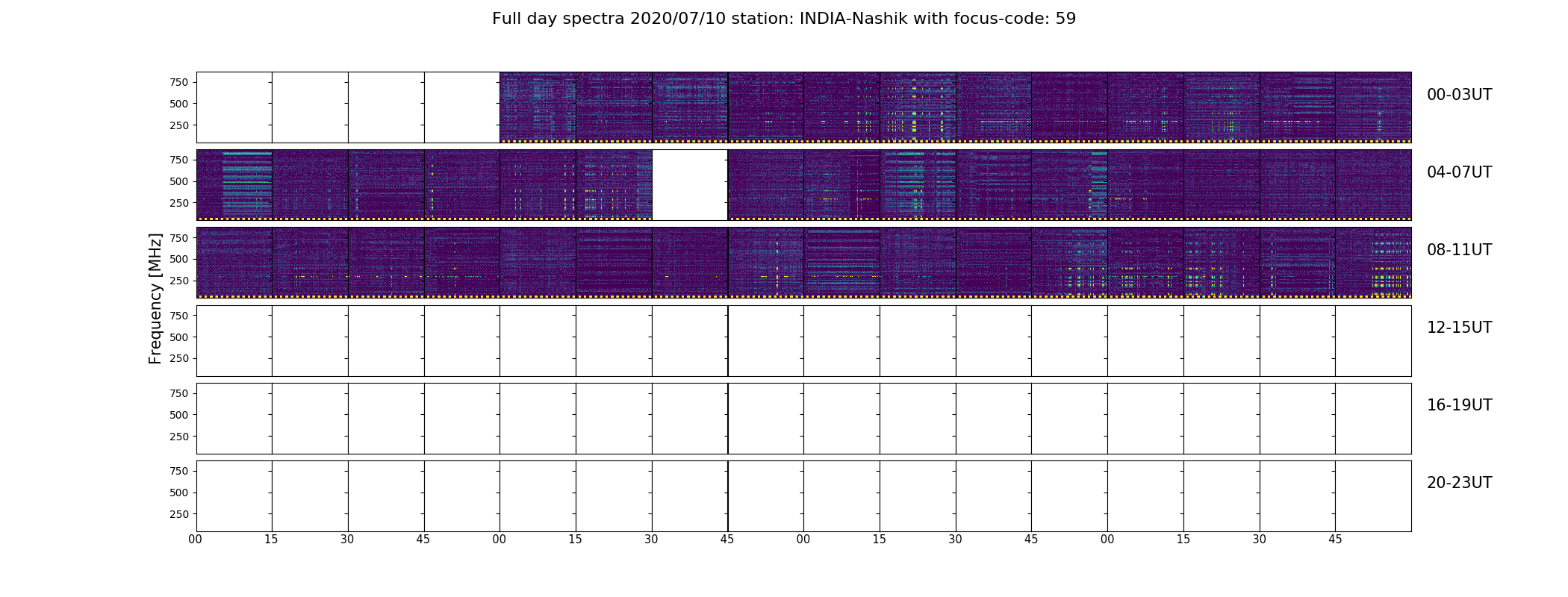Click the empty 16-19UT spectrogram panel
Screen dimensions: 1568x597
(x=803, y=419)
